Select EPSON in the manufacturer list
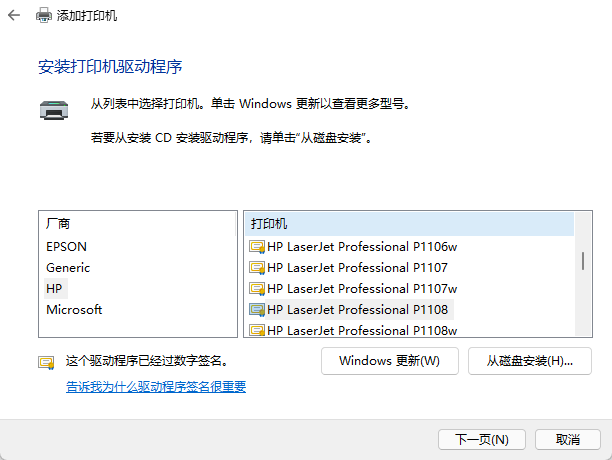 [x=66, y=246]
